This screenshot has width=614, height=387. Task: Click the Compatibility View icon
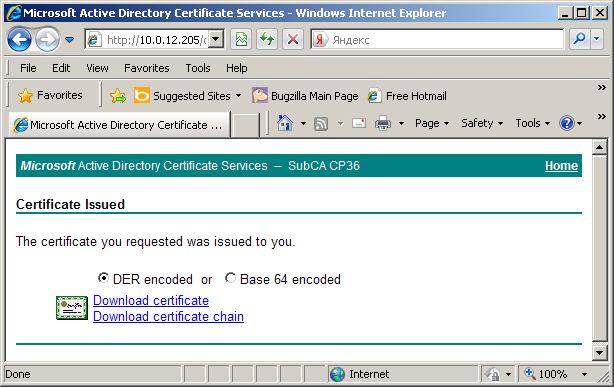click(x=241, y=39)
